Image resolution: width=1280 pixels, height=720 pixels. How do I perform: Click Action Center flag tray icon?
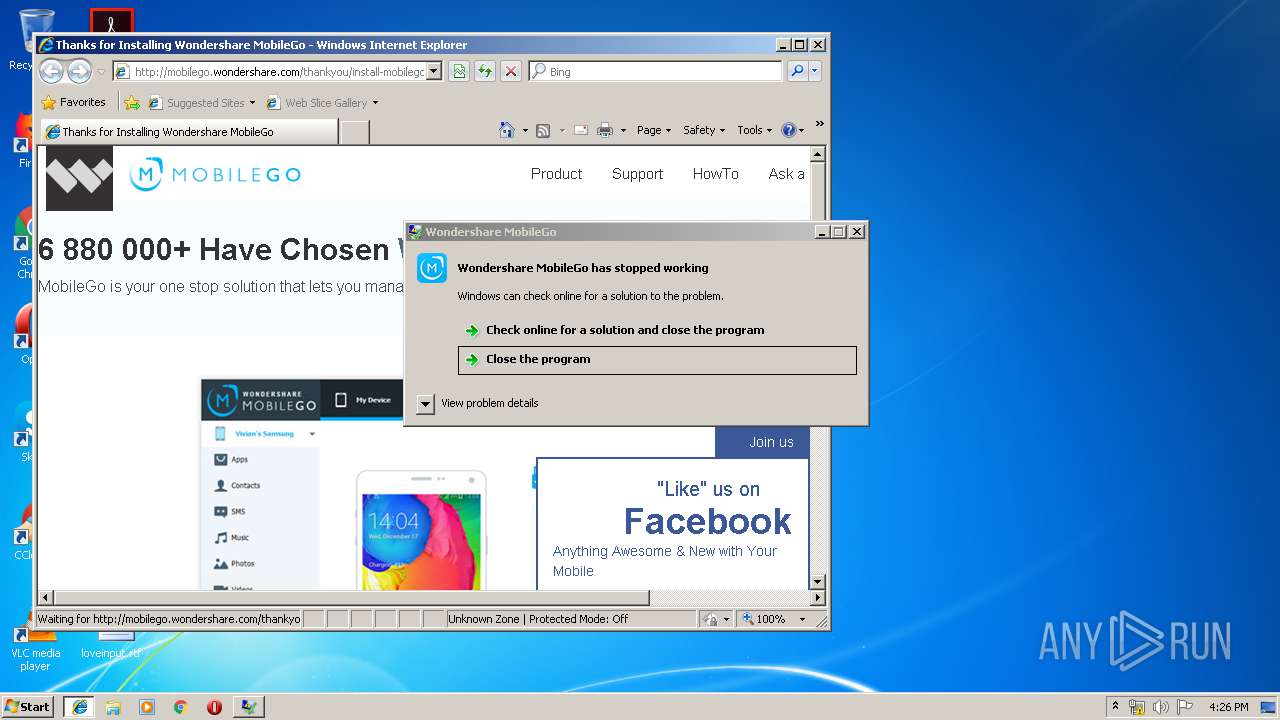(1185, 707)
